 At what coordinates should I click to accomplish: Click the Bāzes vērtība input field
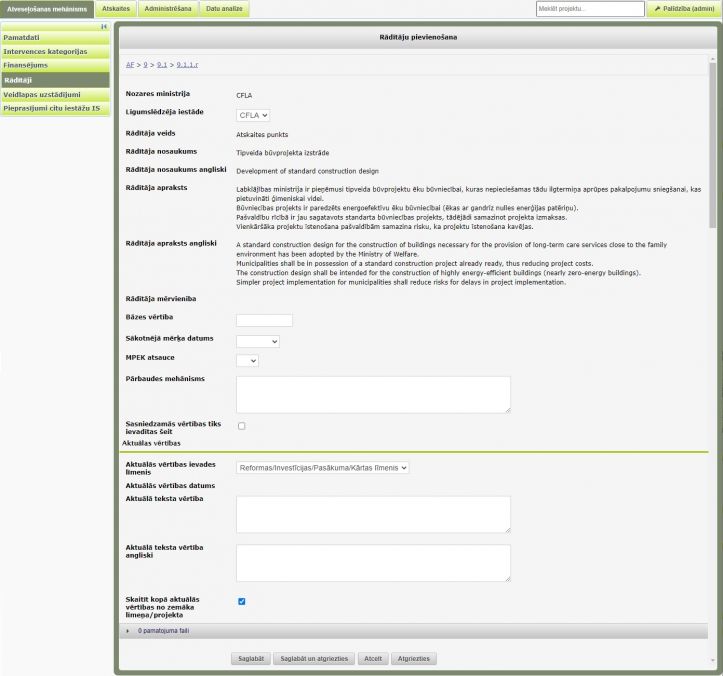tap(264, 320)
